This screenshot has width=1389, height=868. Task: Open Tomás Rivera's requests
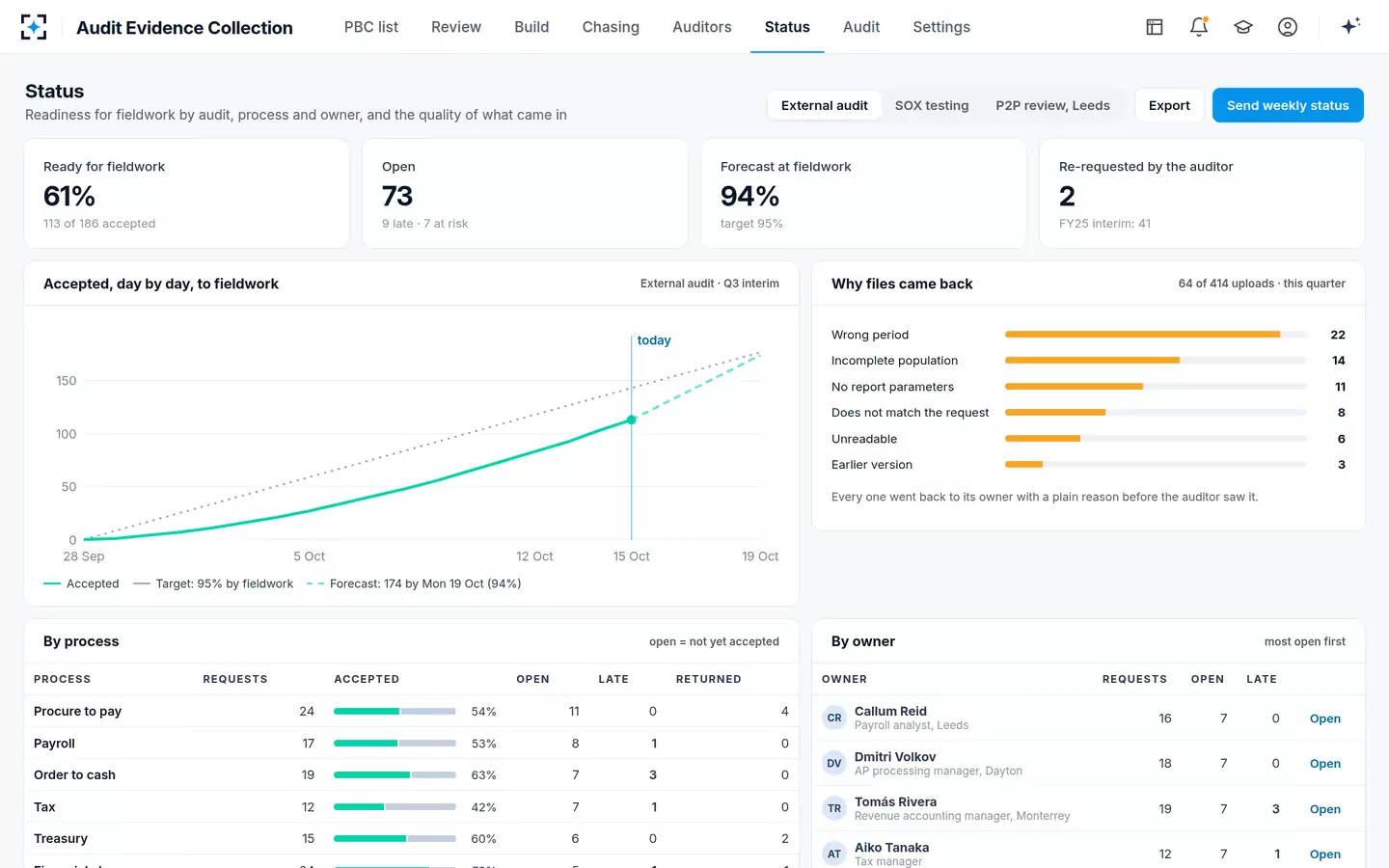(1325, 809)
